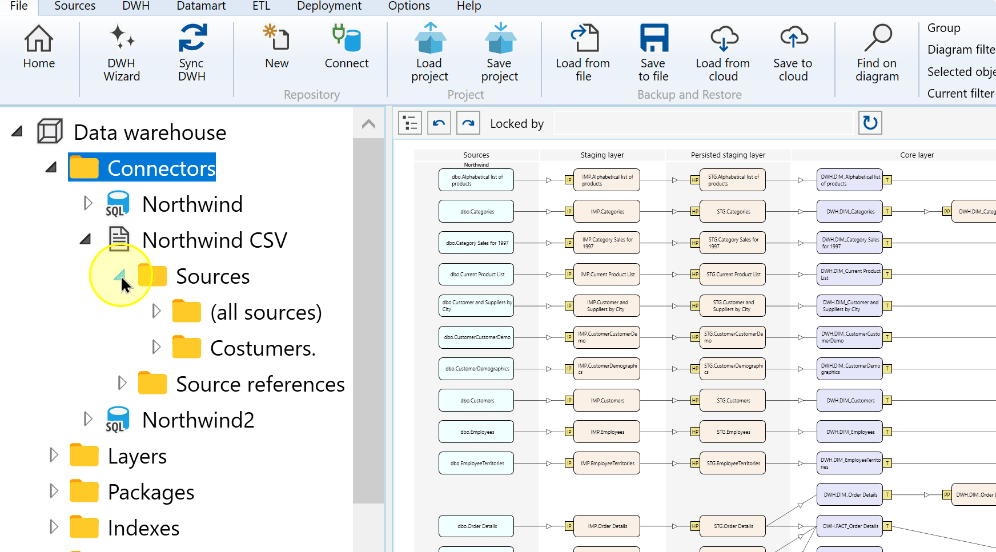Select the IMP.Current Product List node
Viewport: 996px width, 552px height.
point(607,274)
